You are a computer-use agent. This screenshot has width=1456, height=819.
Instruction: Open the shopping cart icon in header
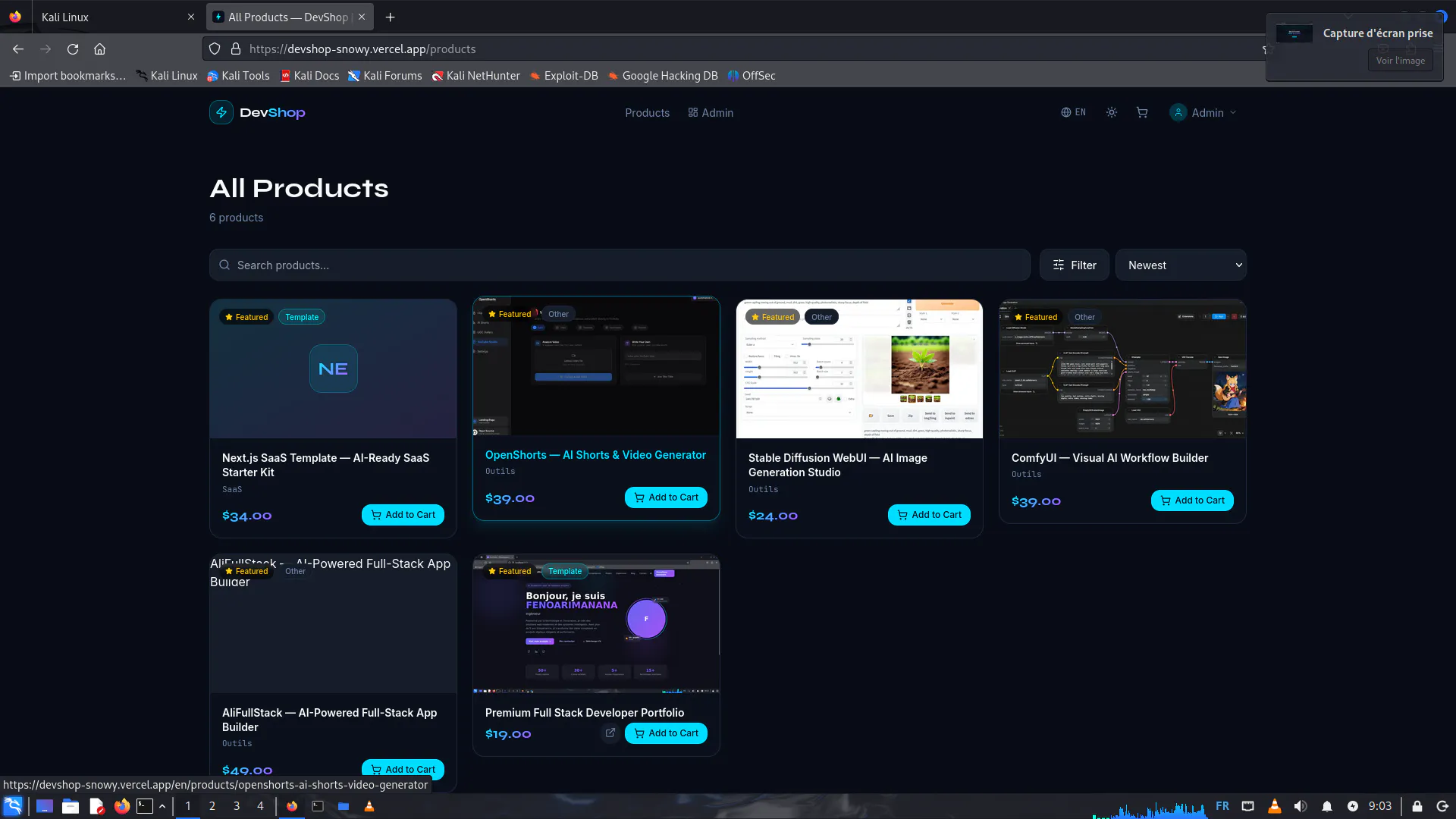coord(1142,112)
